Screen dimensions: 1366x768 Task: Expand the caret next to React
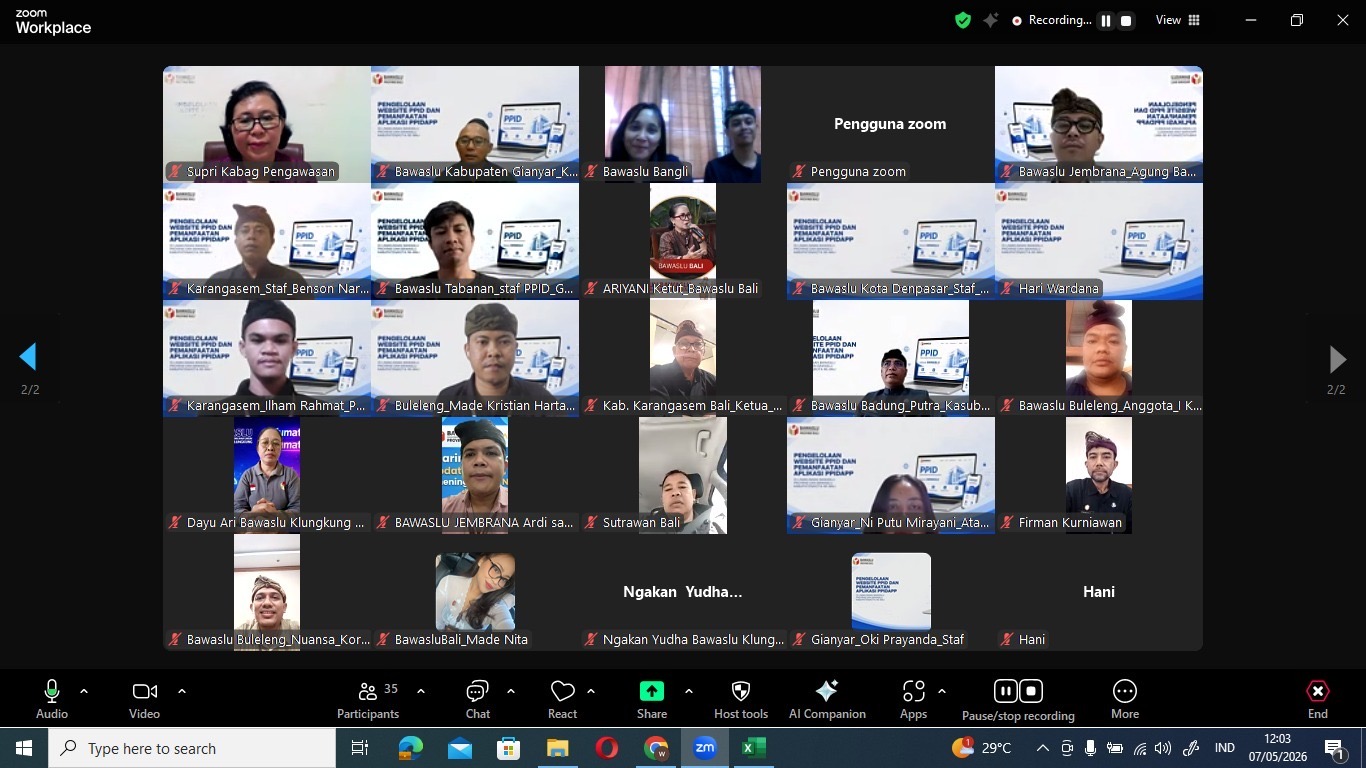click(591, 691)
